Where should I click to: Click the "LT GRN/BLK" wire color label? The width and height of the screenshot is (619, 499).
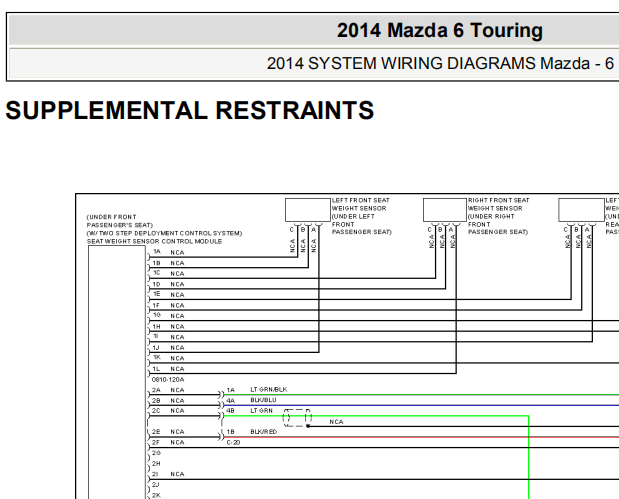tap(269, 390)
